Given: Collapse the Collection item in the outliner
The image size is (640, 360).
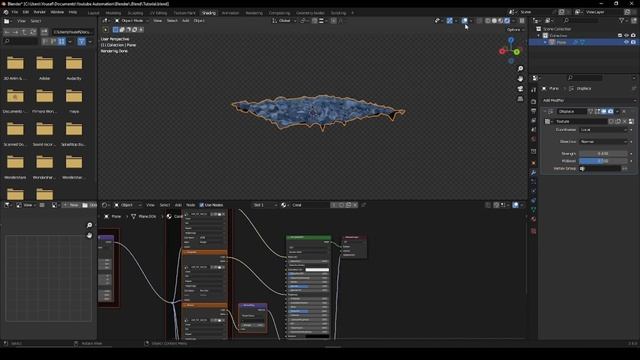Looking at the screenshot, I should click(x=539, y=36).
